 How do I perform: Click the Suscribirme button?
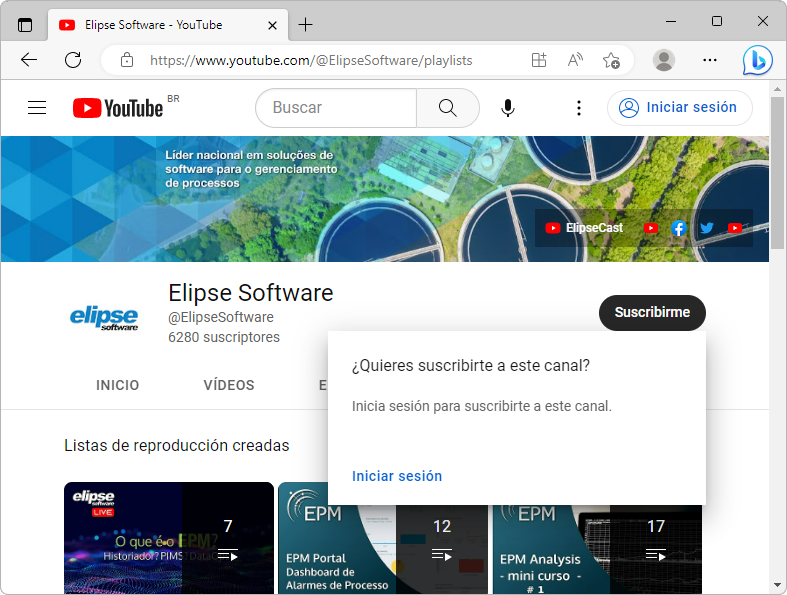tap(652, 313)
